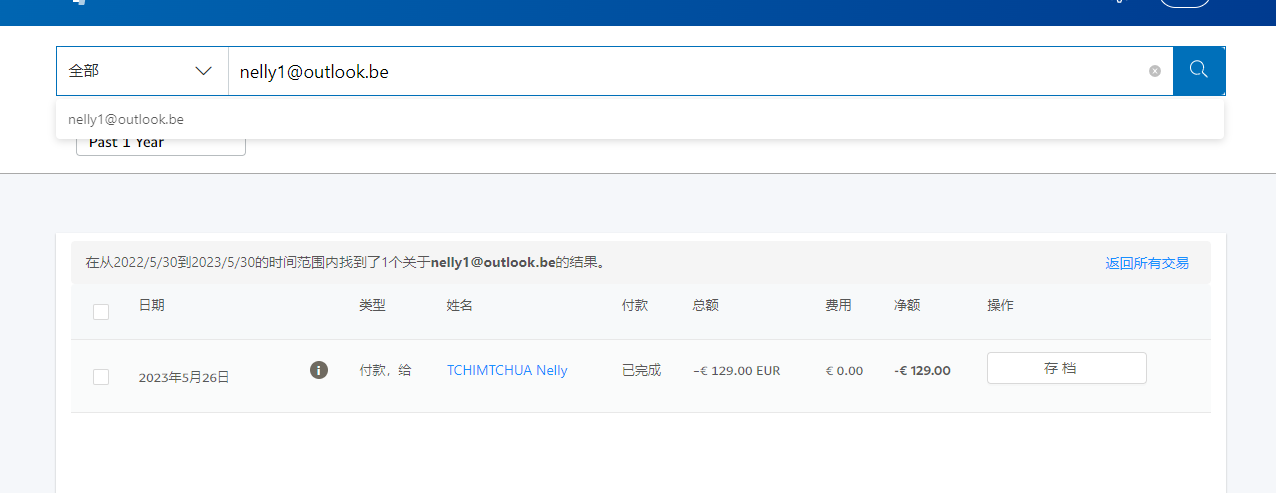Click the −€ 129.00 EUR gross amount
The height and width of the screenshot is (493, 1276).
[736, 370]
